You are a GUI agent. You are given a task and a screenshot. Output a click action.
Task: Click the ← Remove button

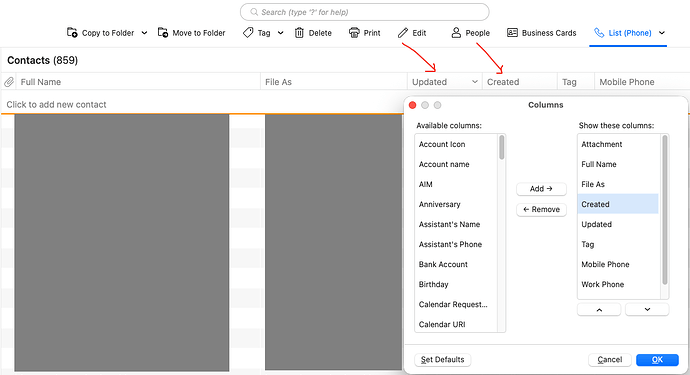click(x=541, y=210)
